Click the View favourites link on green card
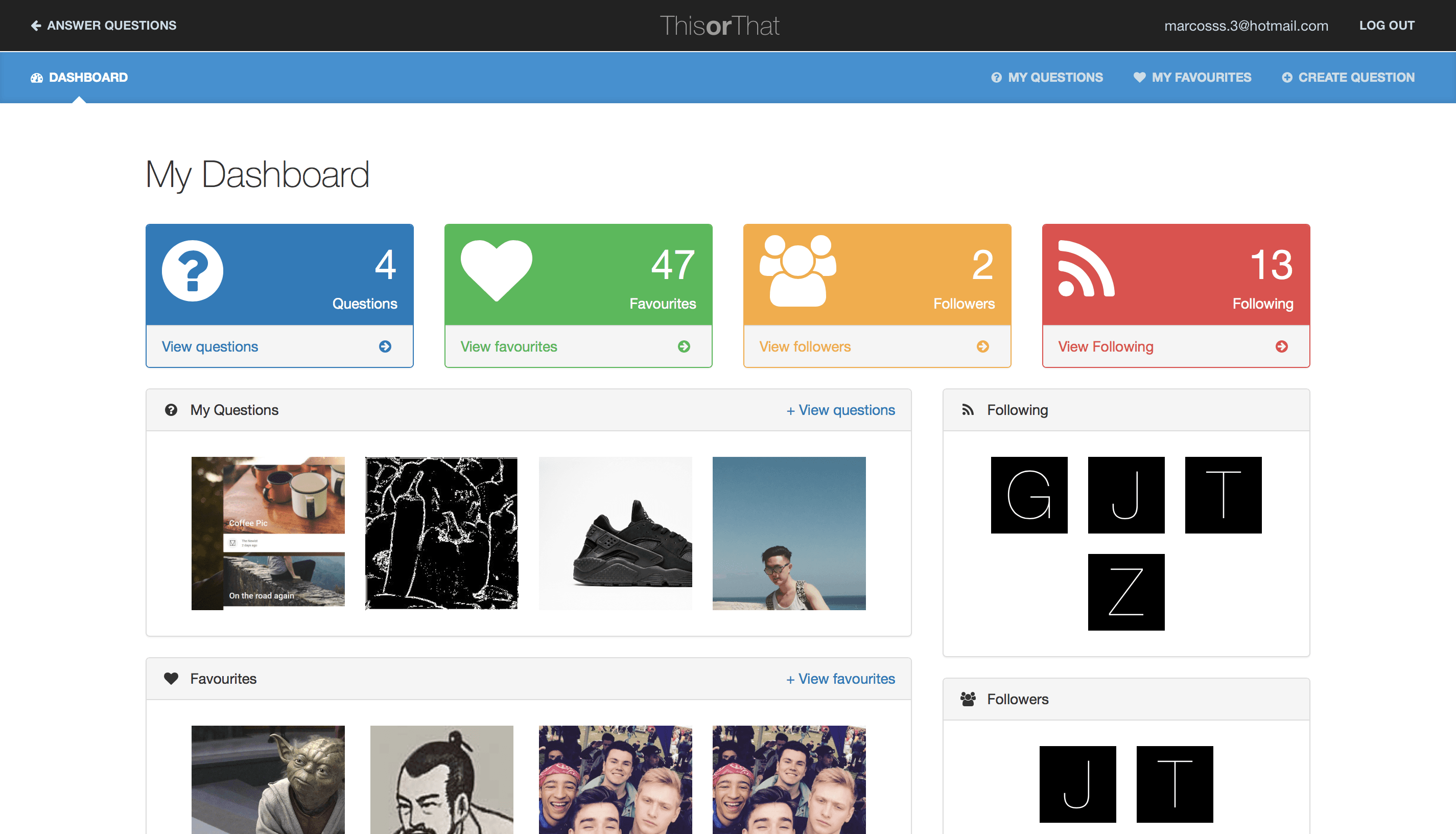 click(x=509, y=346)
